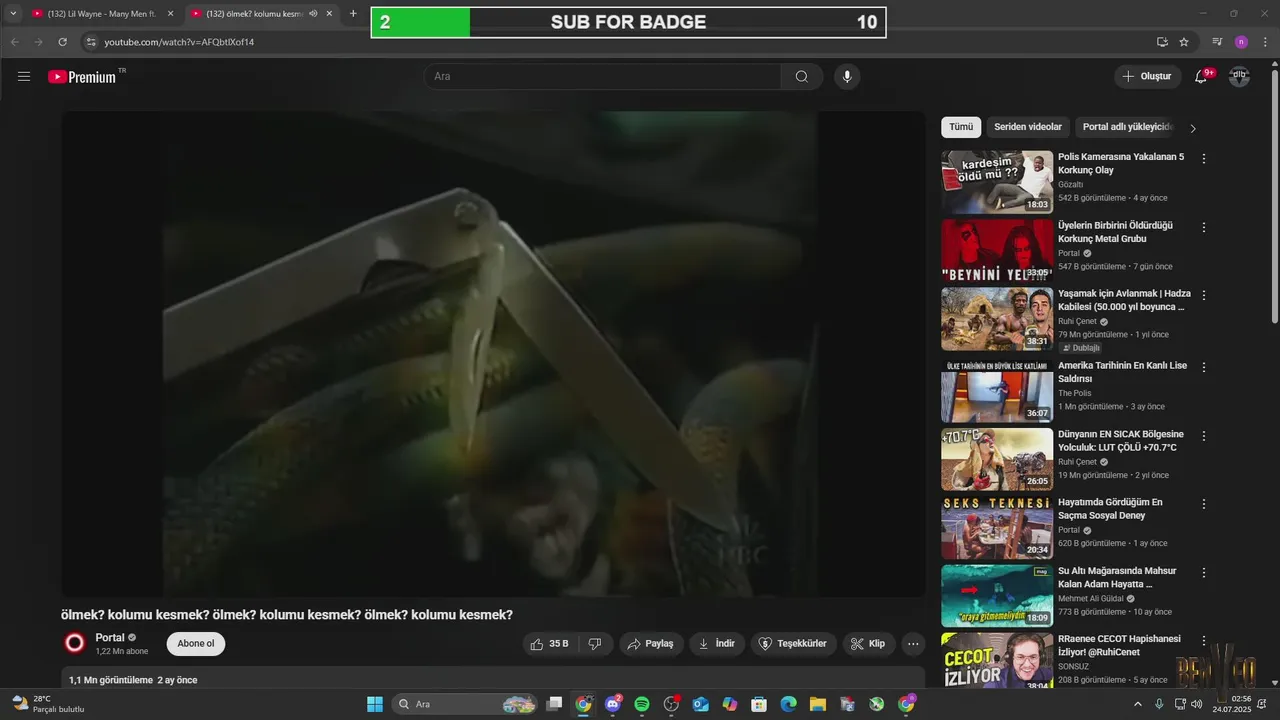The height and width of the screenshot is (720, 1280).
Task: Select the Seriden videolar chip
Action: 1028,127
